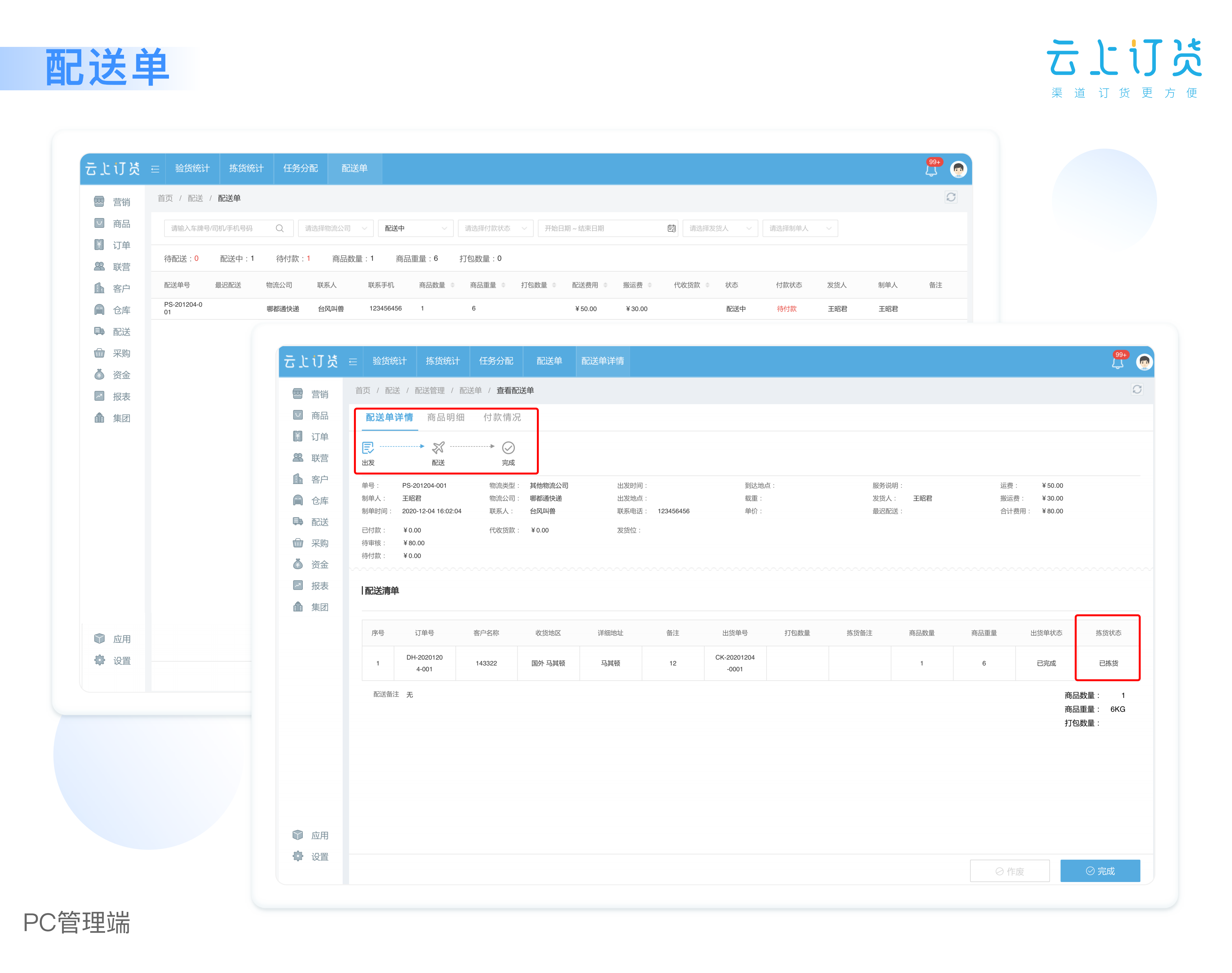This screenshot has height=973, width=1232.
Task: Open notification bell in back window
Action: (x=931, y=170)
